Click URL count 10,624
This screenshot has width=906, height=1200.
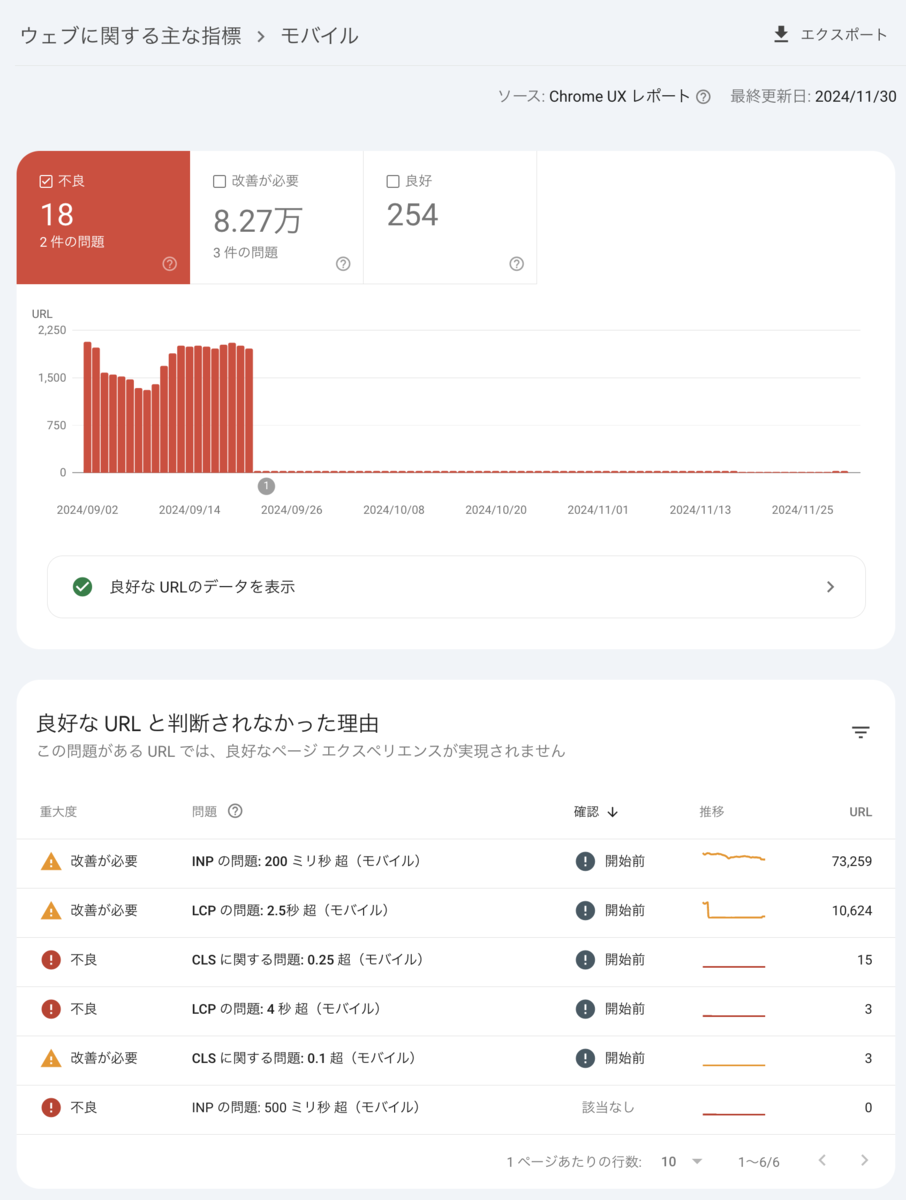[x=852, y=910]
